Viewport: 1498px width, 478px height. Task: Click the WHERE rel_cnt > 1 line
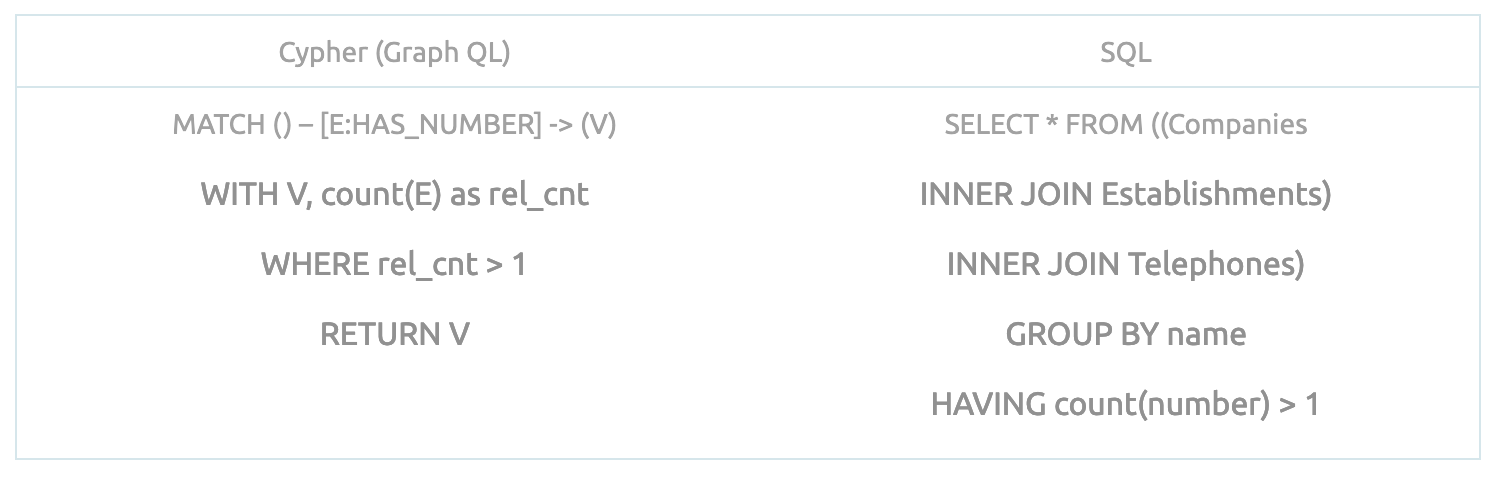pyautogui.click(x=394, y=264)
